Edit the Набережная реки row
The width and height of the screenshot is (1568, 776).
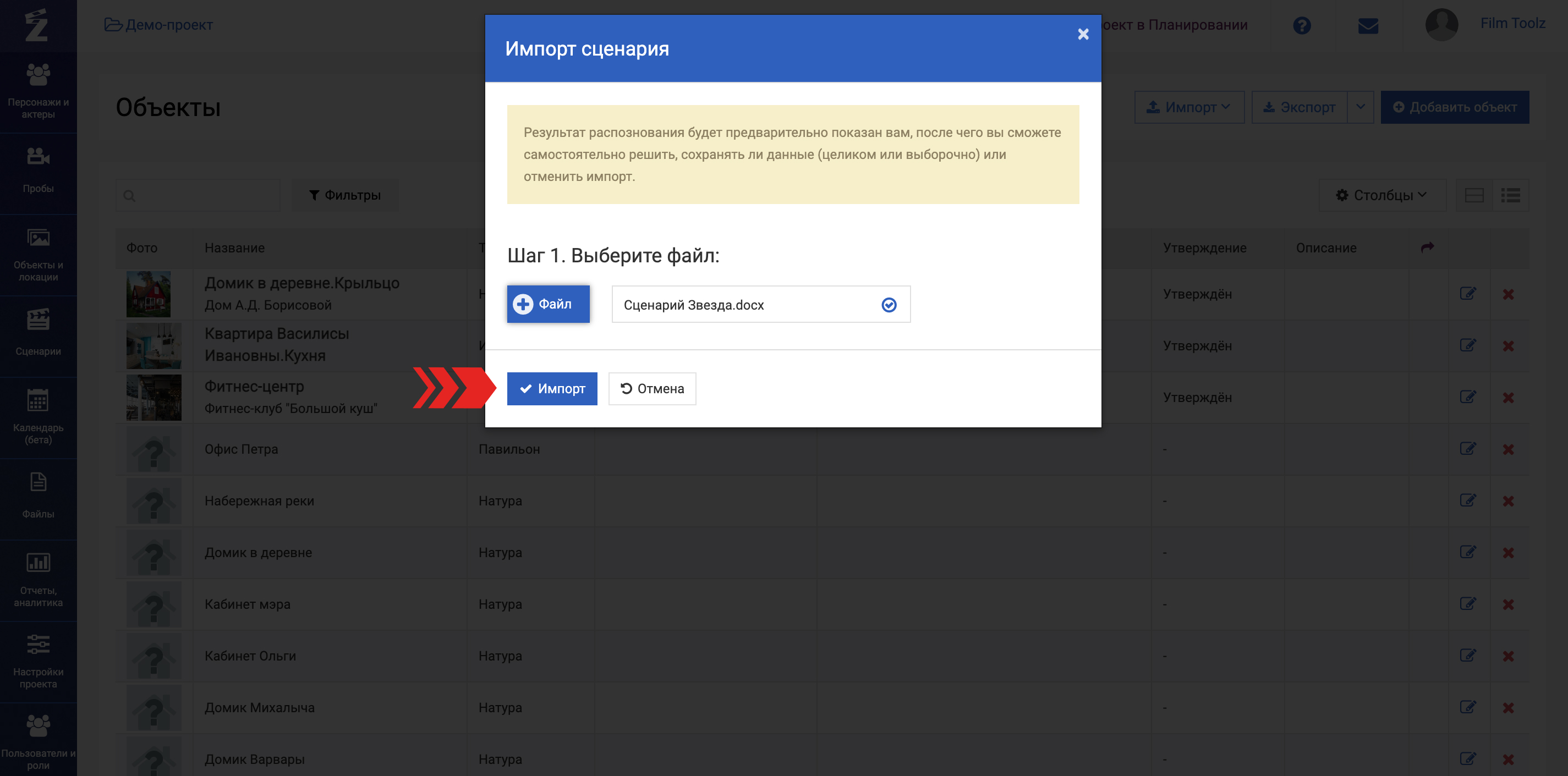coord(1467,500)
